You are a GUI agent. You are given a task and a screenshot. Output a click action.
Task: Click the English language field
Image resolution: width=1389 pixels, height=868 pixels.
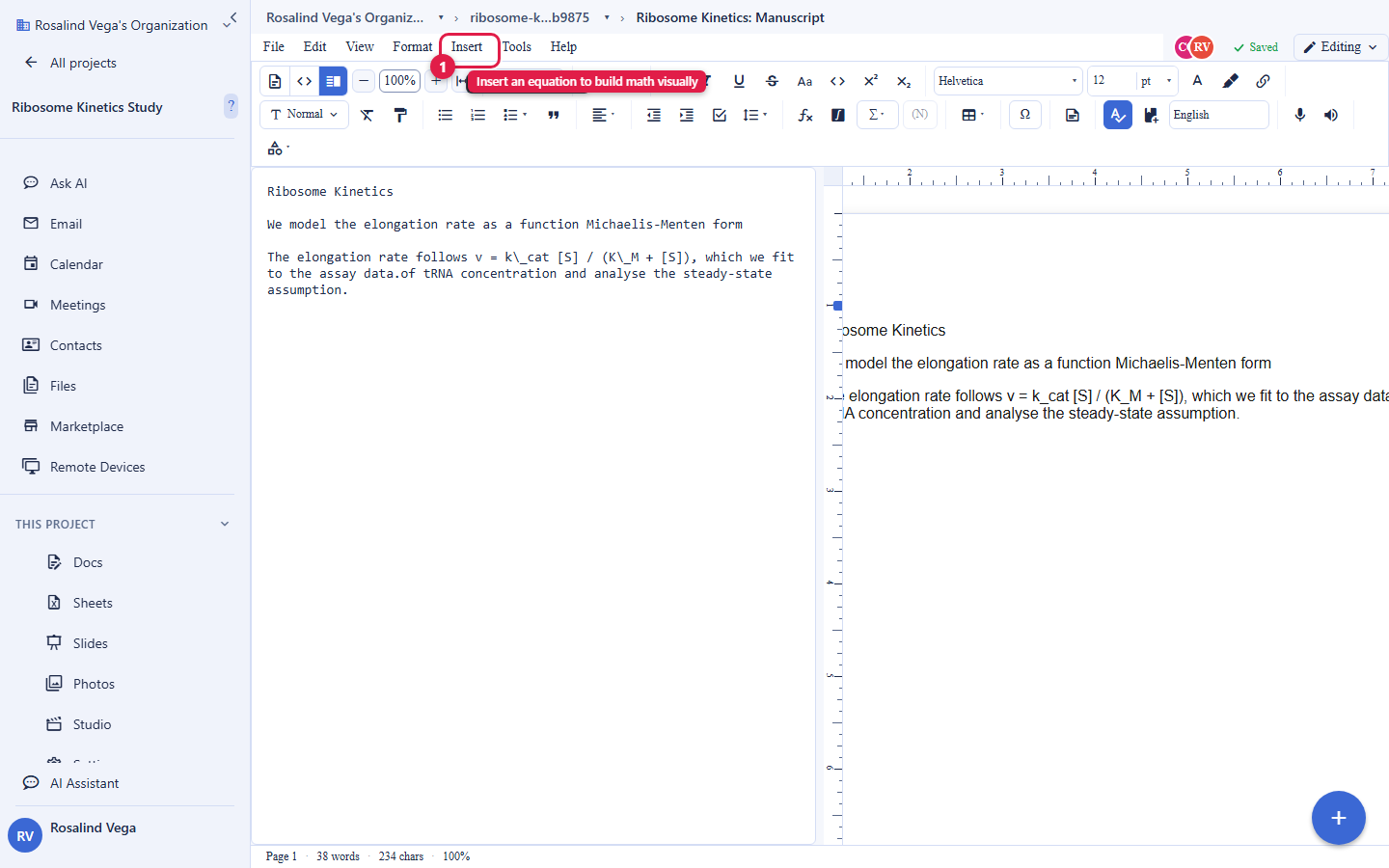(x=1219, y=115)
